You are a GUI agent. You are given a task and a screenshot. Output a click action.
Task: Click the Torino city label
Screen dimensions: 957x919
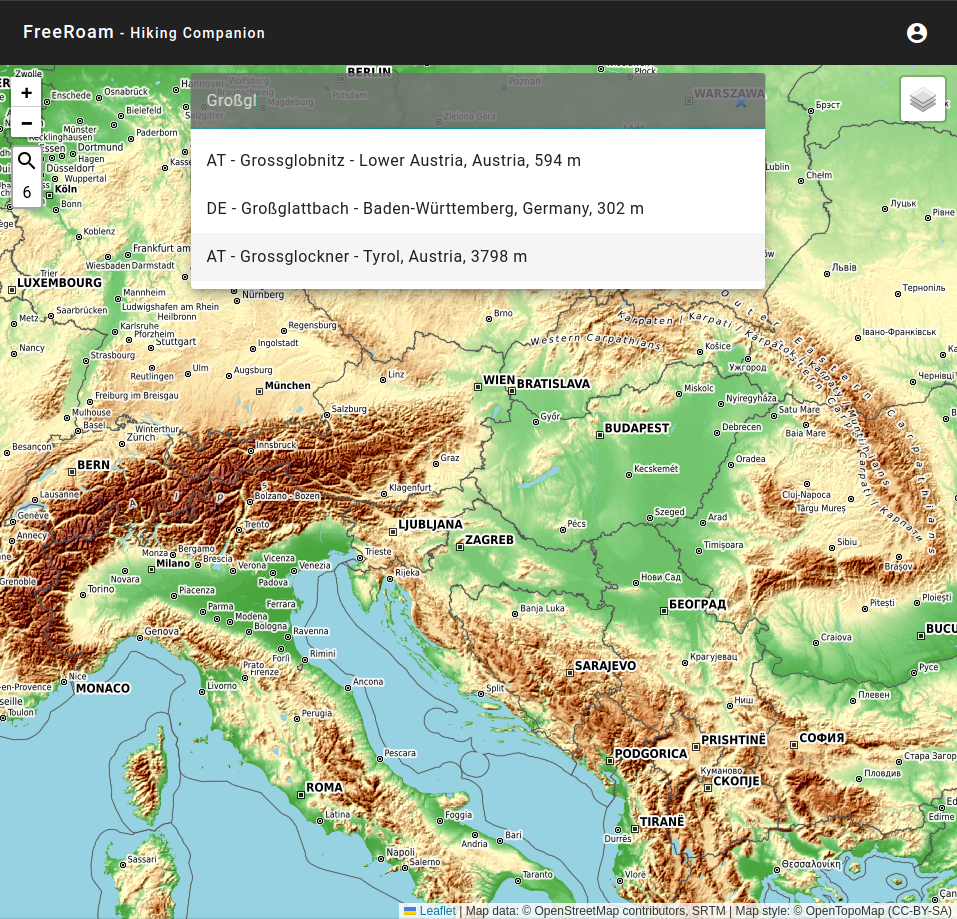(101, 589)
